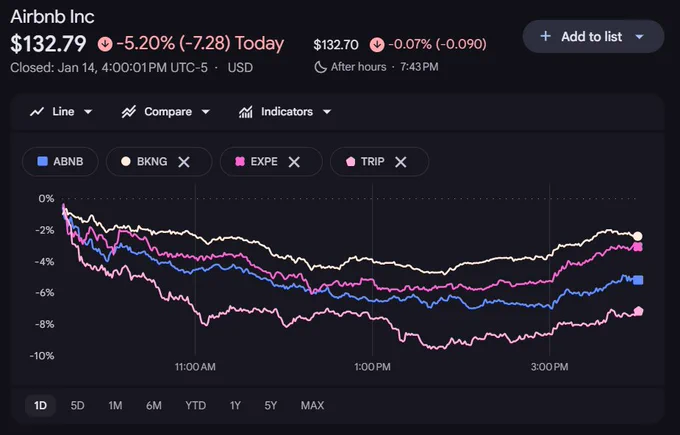Expand the Line chart type dropdown arrow
This screenshot has height=435, width=680.
(88, 112)
